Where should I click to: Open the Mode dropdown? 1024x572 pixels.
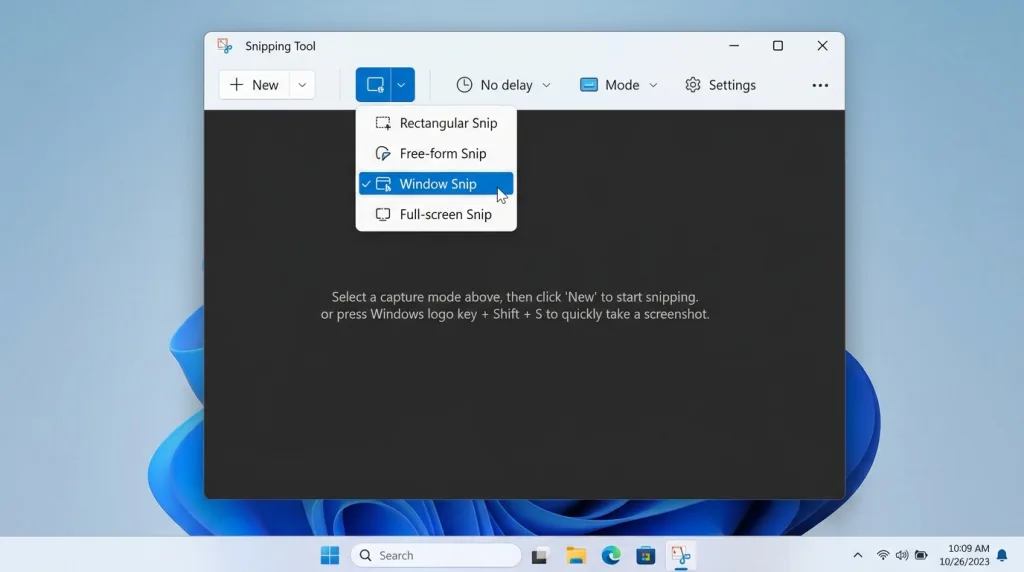click(618, 85)
